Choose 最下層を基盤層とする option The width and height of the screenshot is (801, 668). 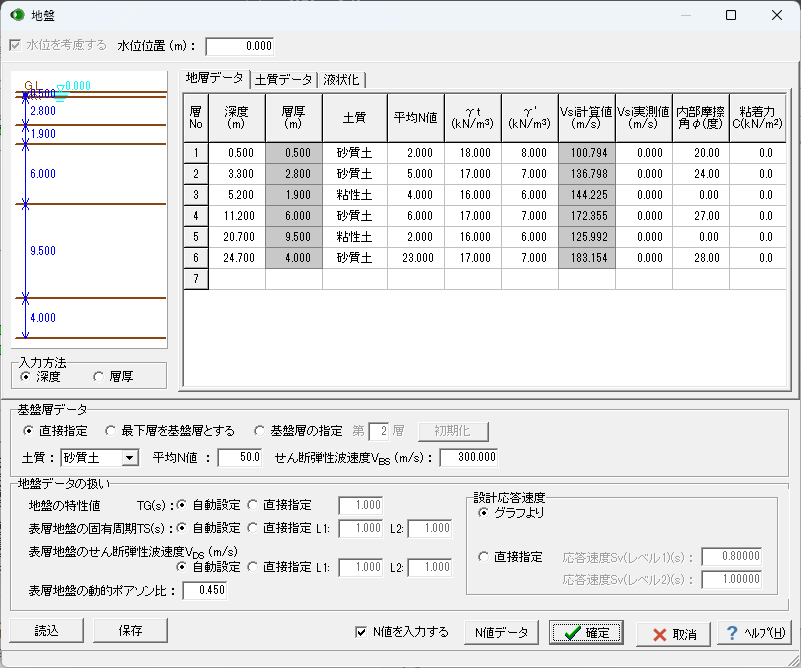pyautogui.click(x=111, y=431)
